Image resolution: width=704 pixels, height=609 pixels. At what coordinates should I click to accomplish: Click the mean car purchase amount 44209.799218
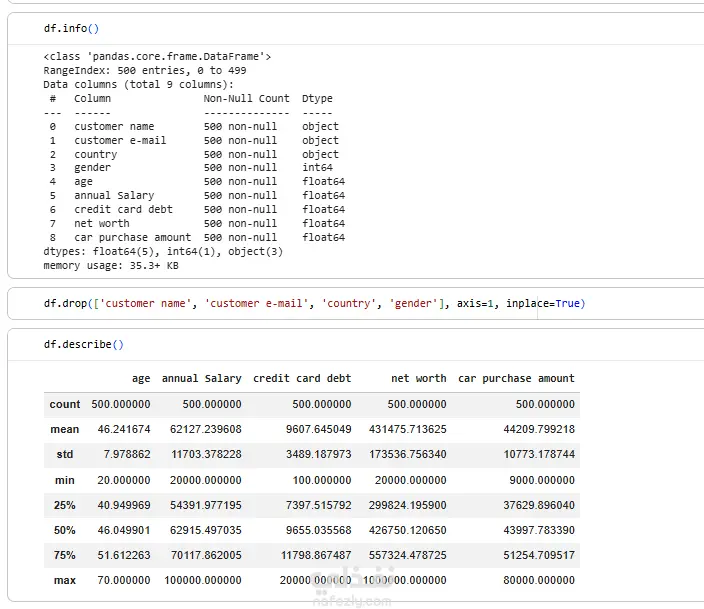(539, 429)
